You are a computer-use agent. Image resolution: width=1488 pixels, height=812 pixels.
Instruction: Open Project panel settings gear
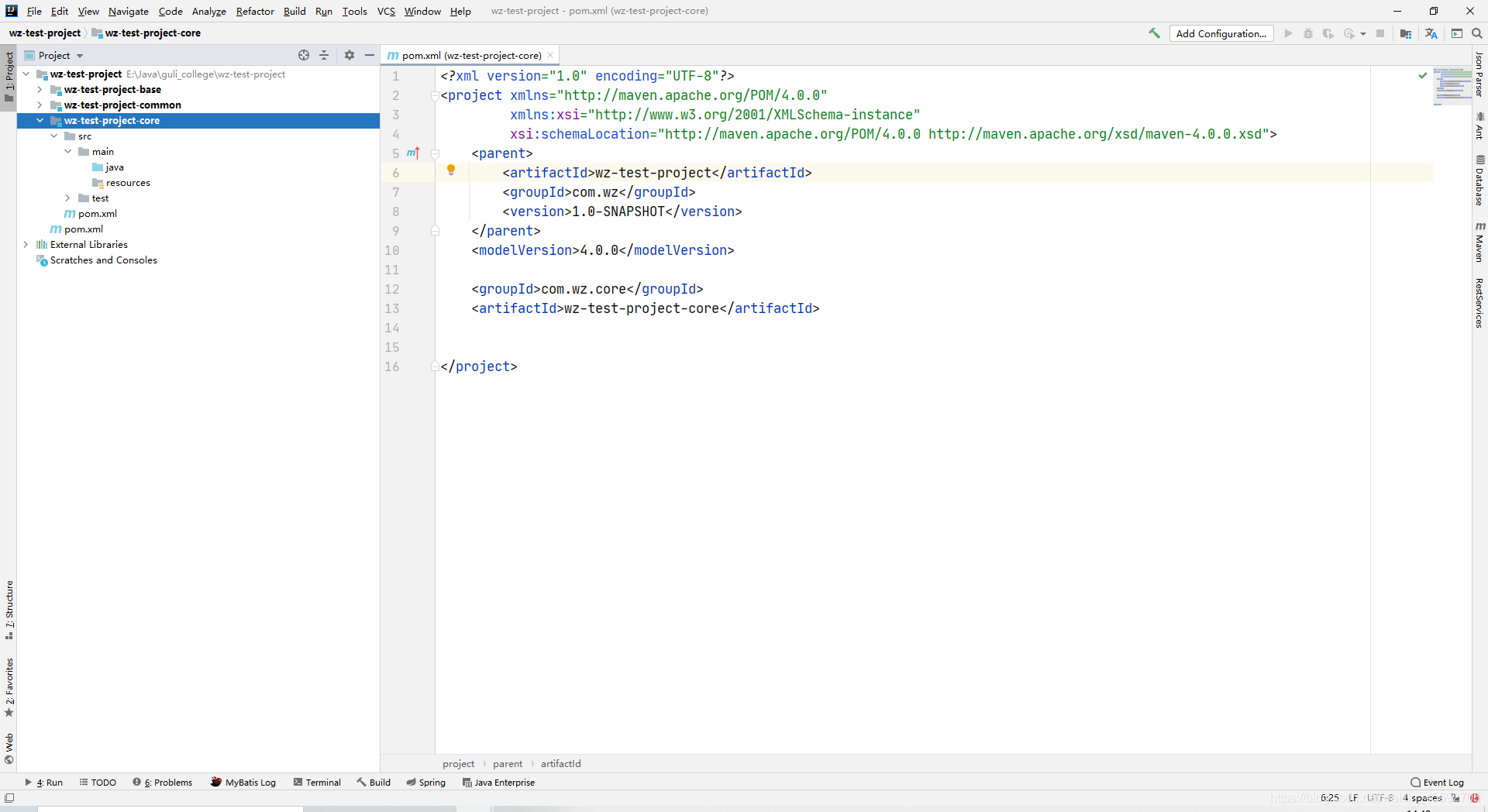pyautogui.click(x=350, y=55)
